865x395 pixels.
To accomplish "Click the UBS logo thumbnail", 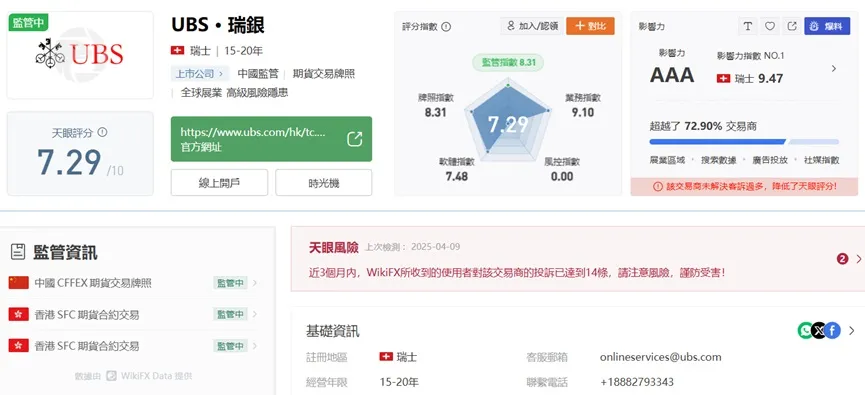I will (x=80, y=55).
